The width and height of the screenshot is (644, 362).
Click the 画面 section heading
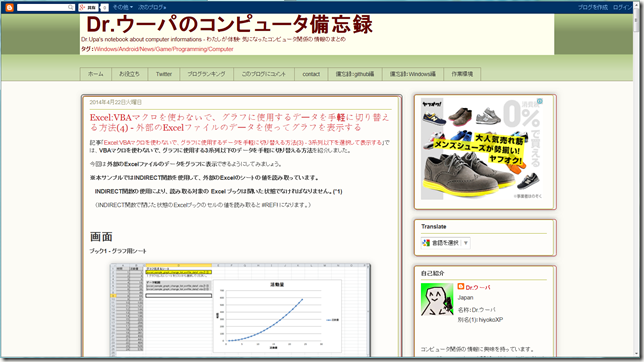click(101, 237)
